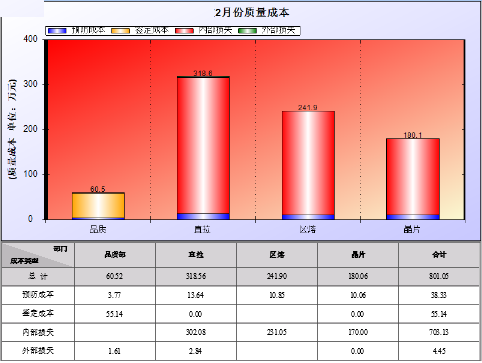Select the tall red 直拉 bar
The width and height of the screenshot is (482, 363).
pos(203,146)
